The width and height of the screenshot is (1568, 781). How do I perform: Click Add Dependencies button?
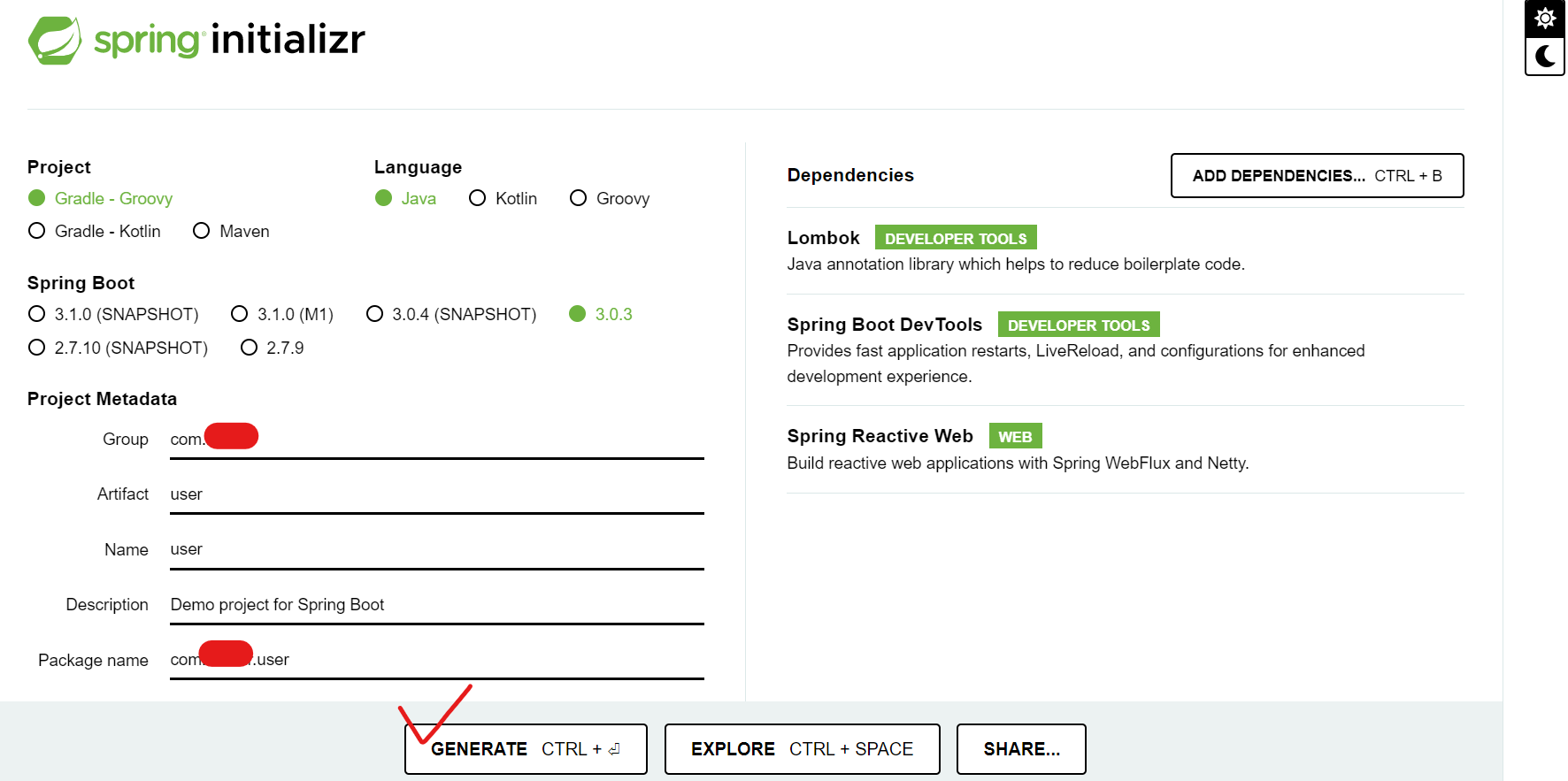click(1317, 175)
